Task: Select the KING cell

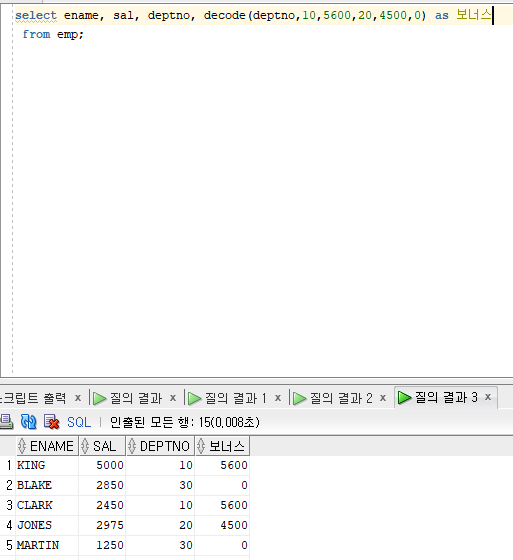Action: coord(47,465)
